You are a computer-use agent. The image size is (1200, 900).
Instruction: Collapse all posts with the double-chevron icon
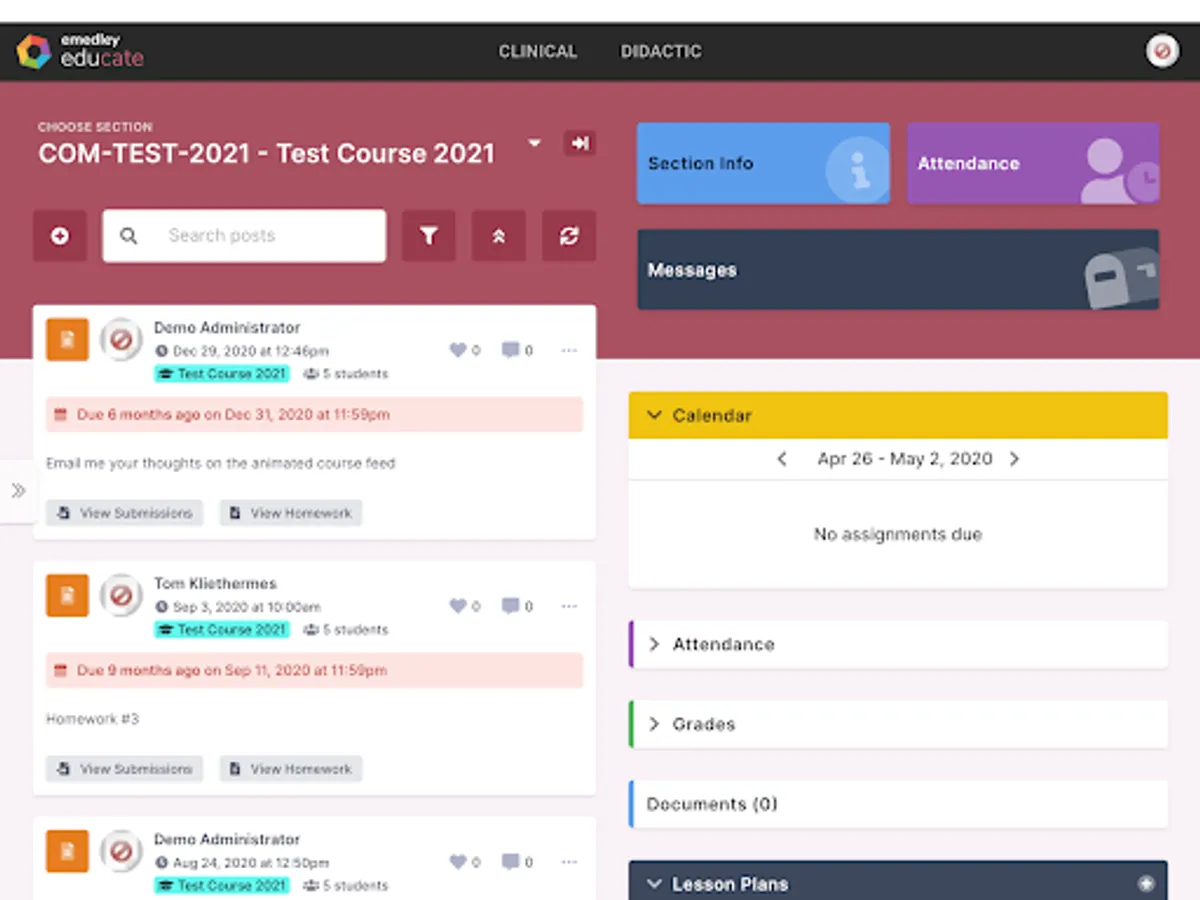498,236
